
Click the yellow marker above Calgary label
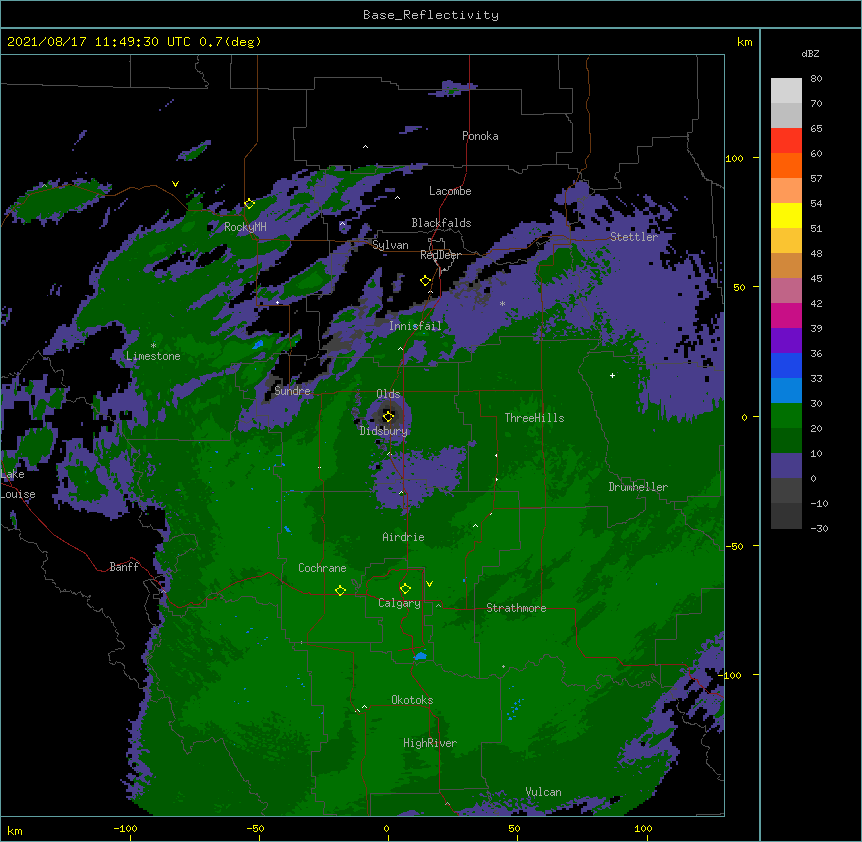pos(405,589)
